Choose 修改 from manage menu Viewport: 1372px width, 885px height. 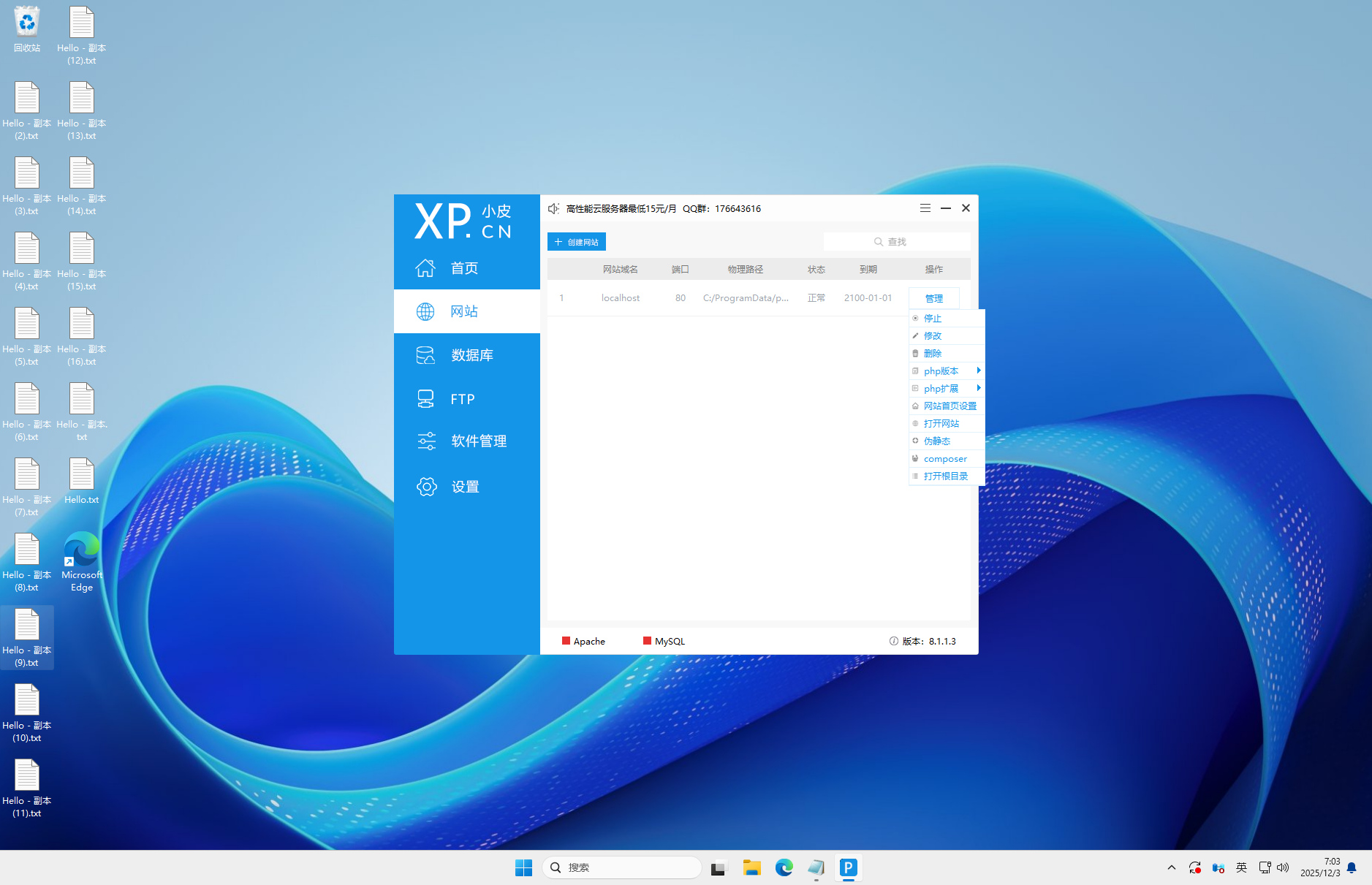click(x=947, y=335)
